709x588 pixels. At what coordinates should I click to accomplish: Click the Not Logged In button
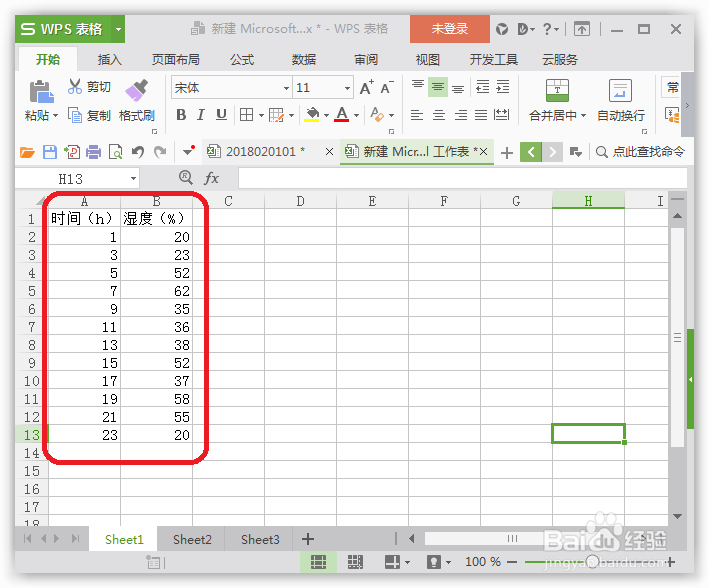click(x=449, y=28)
